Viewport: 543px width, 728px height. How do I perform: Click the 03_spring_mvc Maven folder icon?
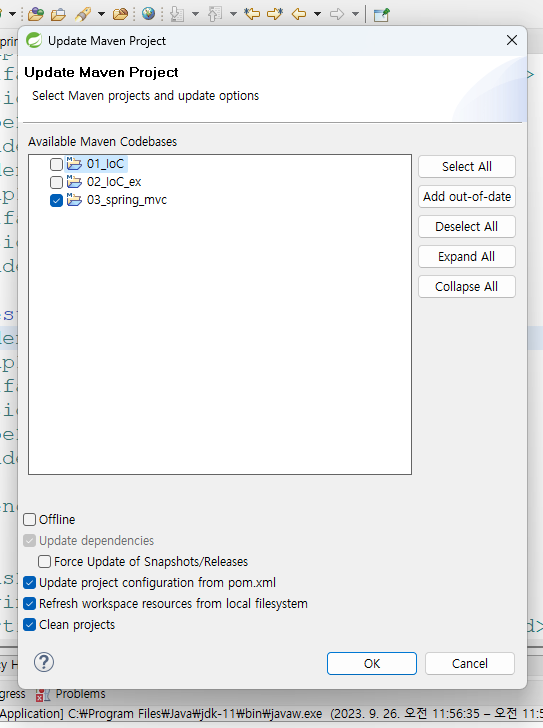[74, 200]
